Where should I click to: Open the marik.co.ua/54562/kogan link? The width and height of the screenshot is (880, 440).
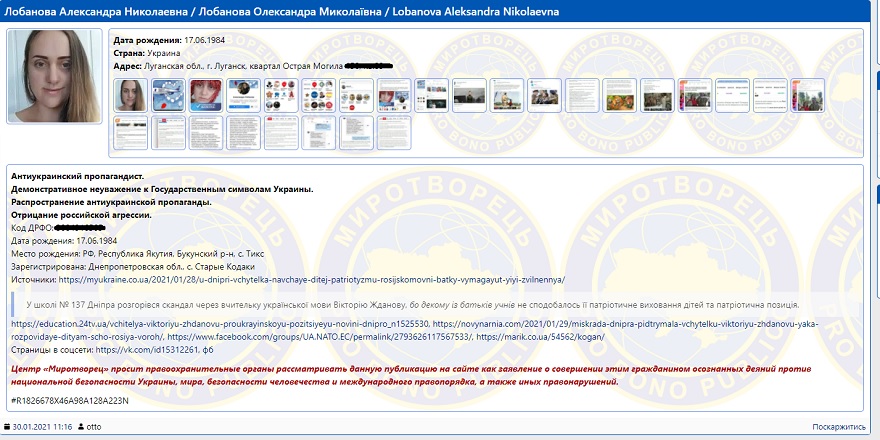click(x=540, y=337)
